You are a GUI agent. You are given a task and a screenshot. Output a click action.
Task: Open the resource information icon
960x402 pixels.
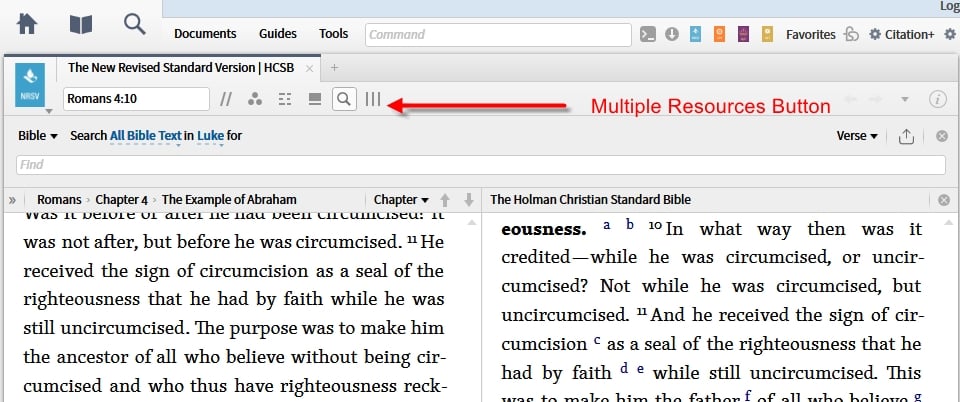938,99
